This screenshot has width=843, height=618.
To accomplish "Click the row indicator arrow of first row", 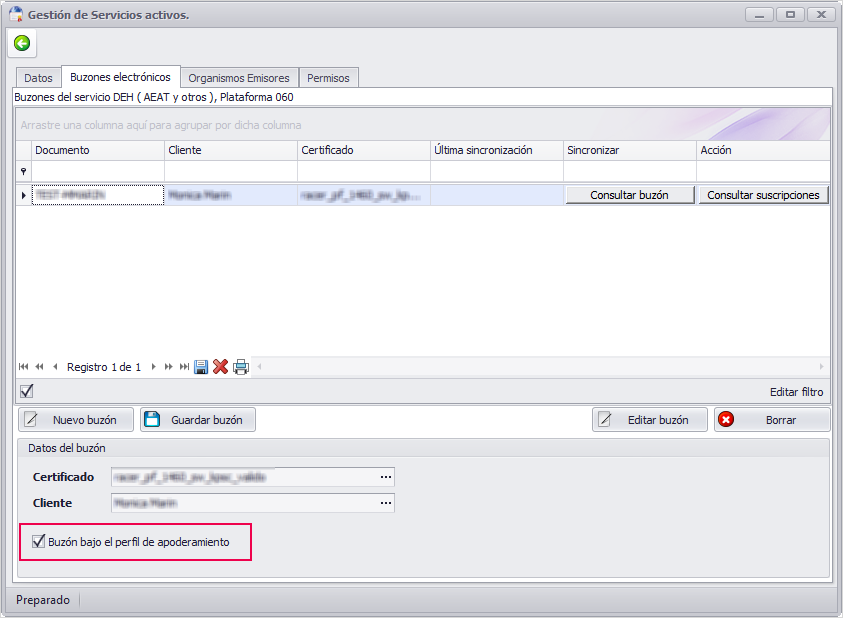I will pyautogui.click(x=24, y=195).
